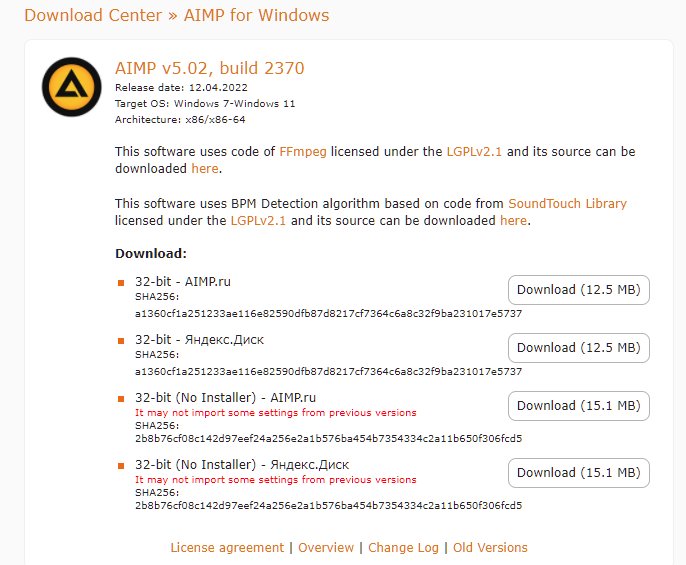Select '32-bit (No Installer) - AIMP.ru' text
The width and height of the screenshot is (686, 565).
tap(225, 398)
